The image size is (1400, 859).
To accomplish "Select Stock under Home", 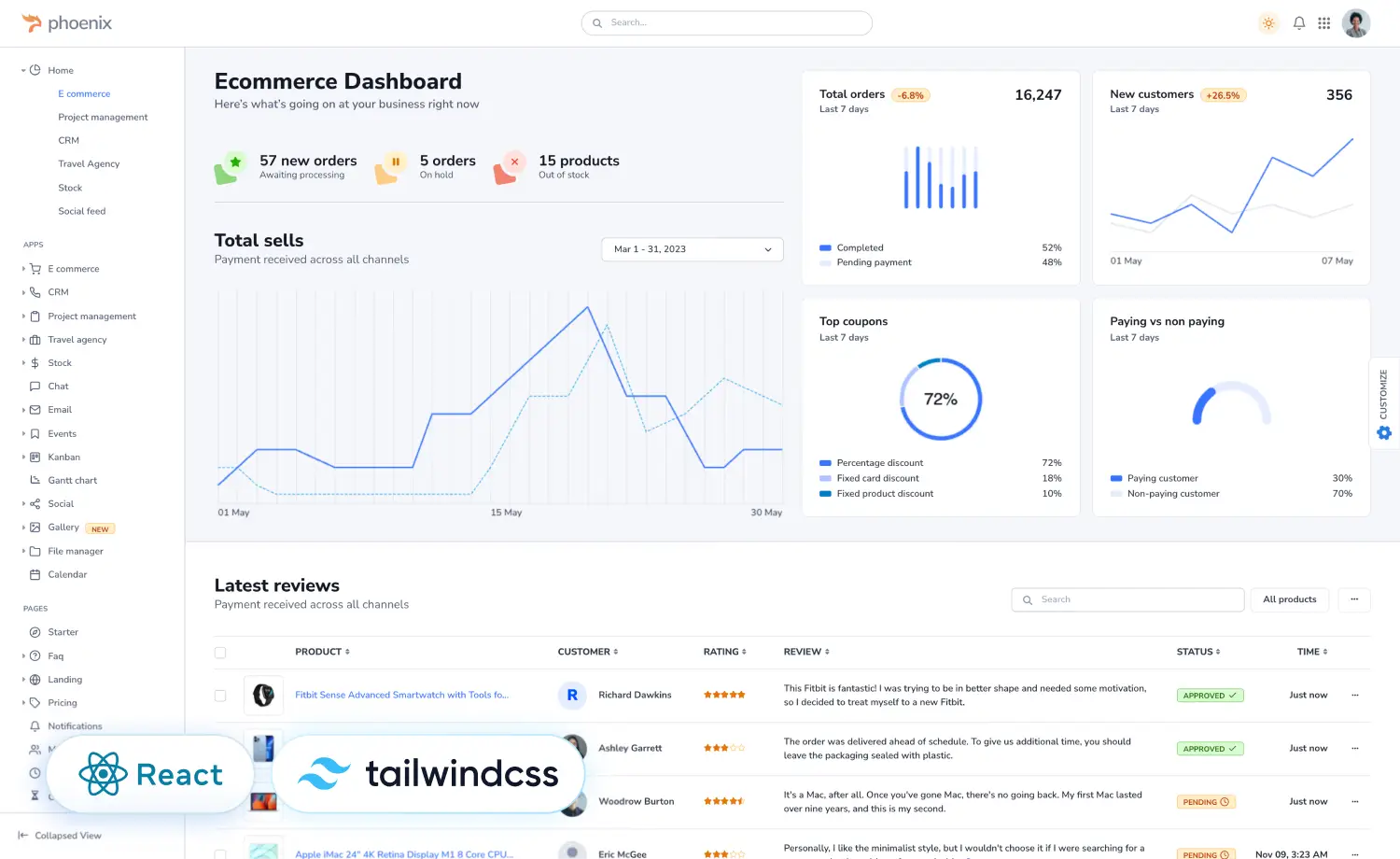I will point(70,188).
